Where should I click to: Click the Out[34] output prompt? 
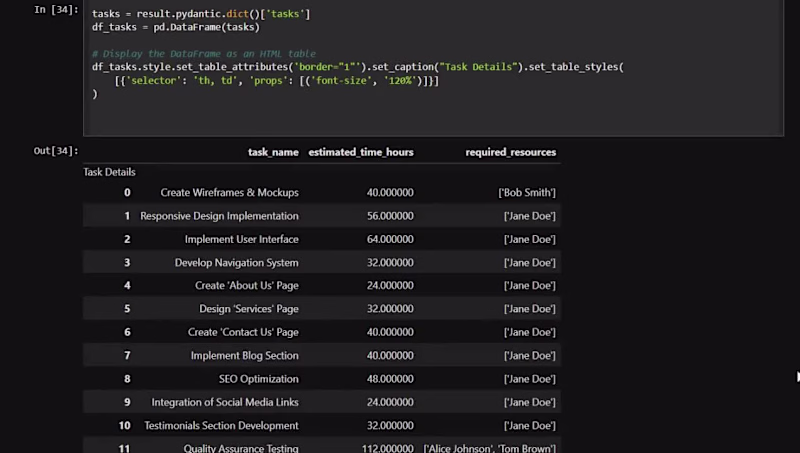[x=55, y=151]
